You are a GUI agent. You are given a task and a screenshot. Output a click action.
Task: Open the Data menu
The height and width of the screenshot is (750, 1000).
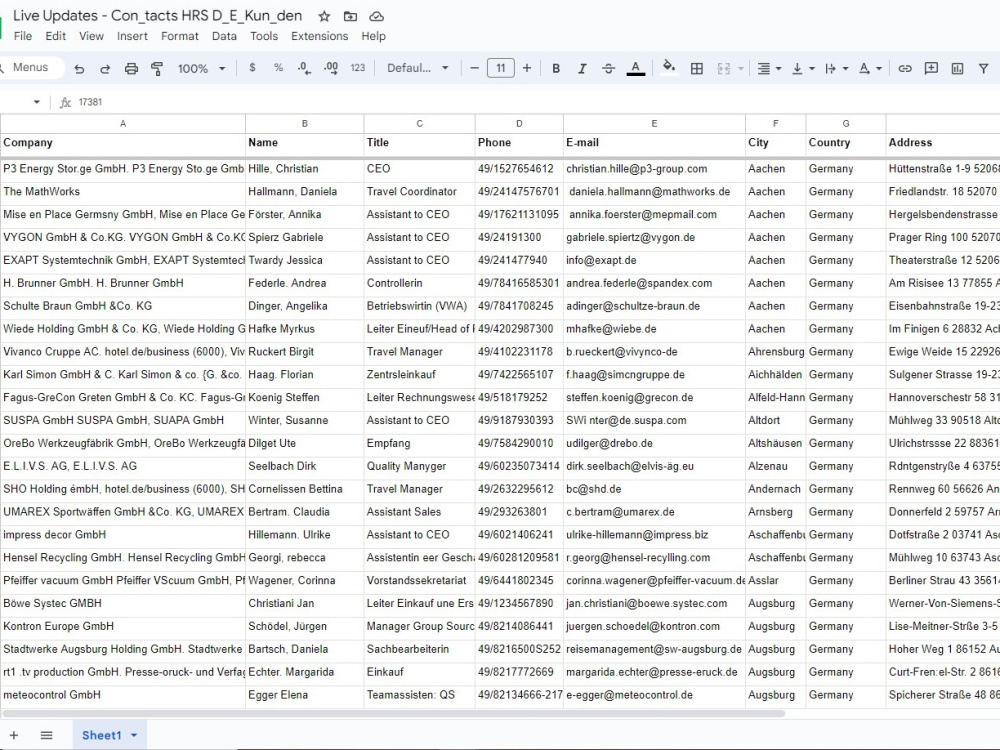(x=224, y=36)
